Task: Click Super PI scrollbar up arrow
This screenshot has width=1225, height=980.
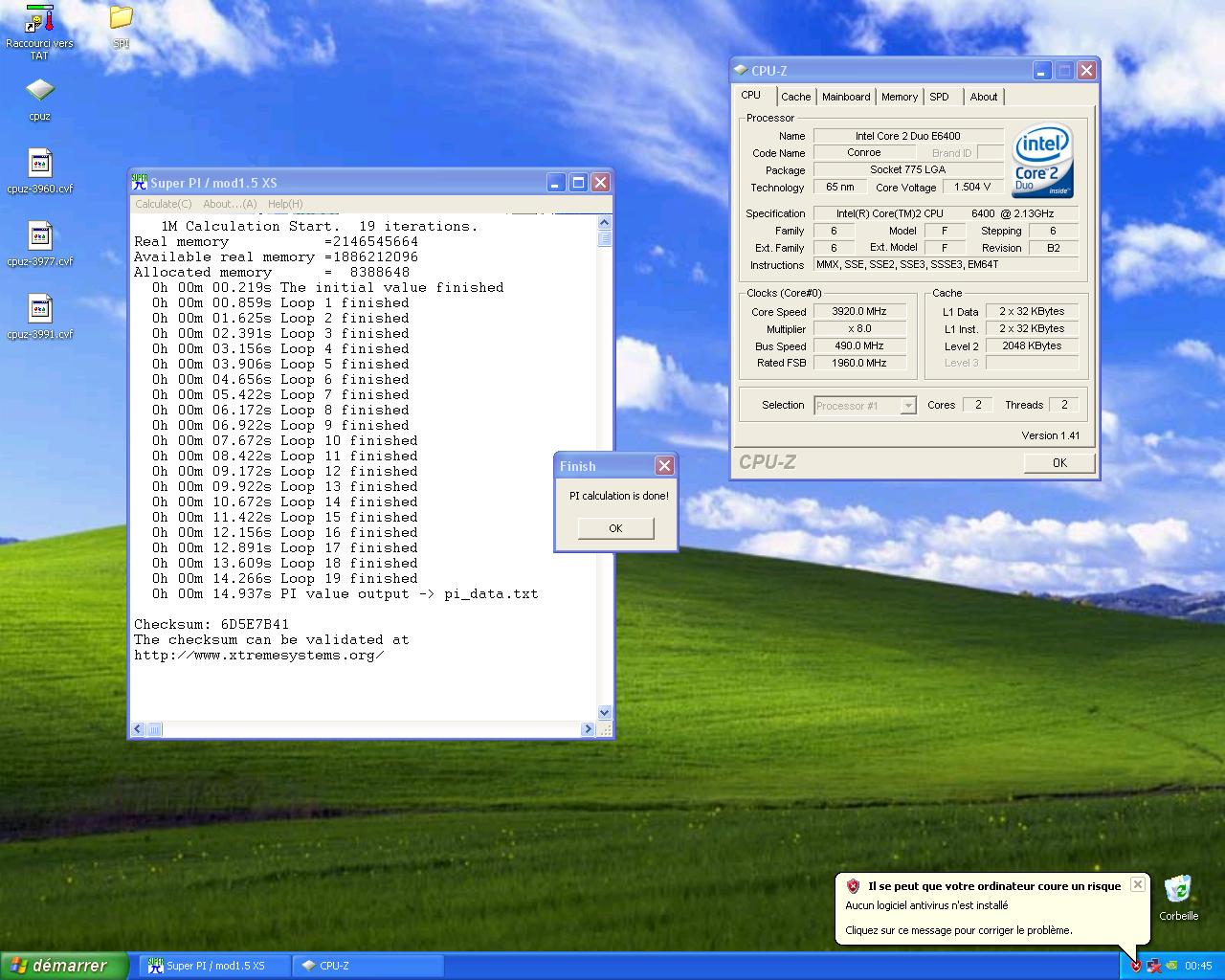Action: pos(604,222)
